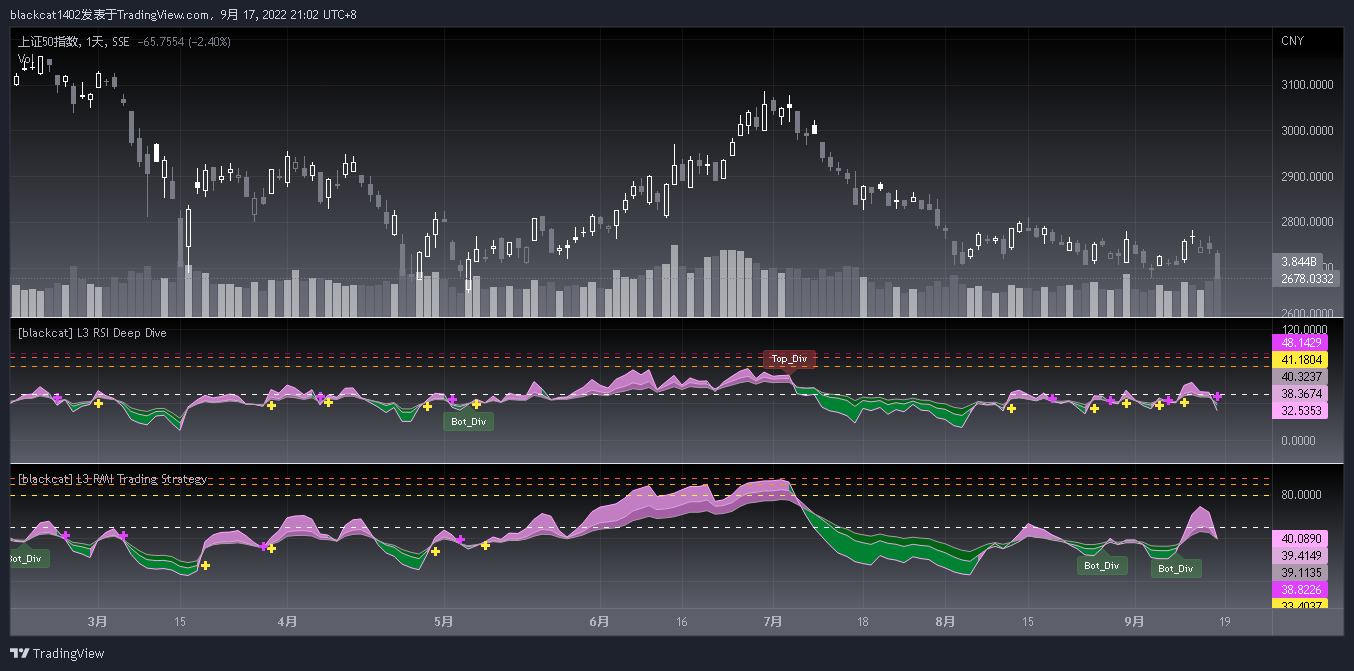
Task: Click the yellow 41.1804 value tag
Action: [x=1300, y=359]
